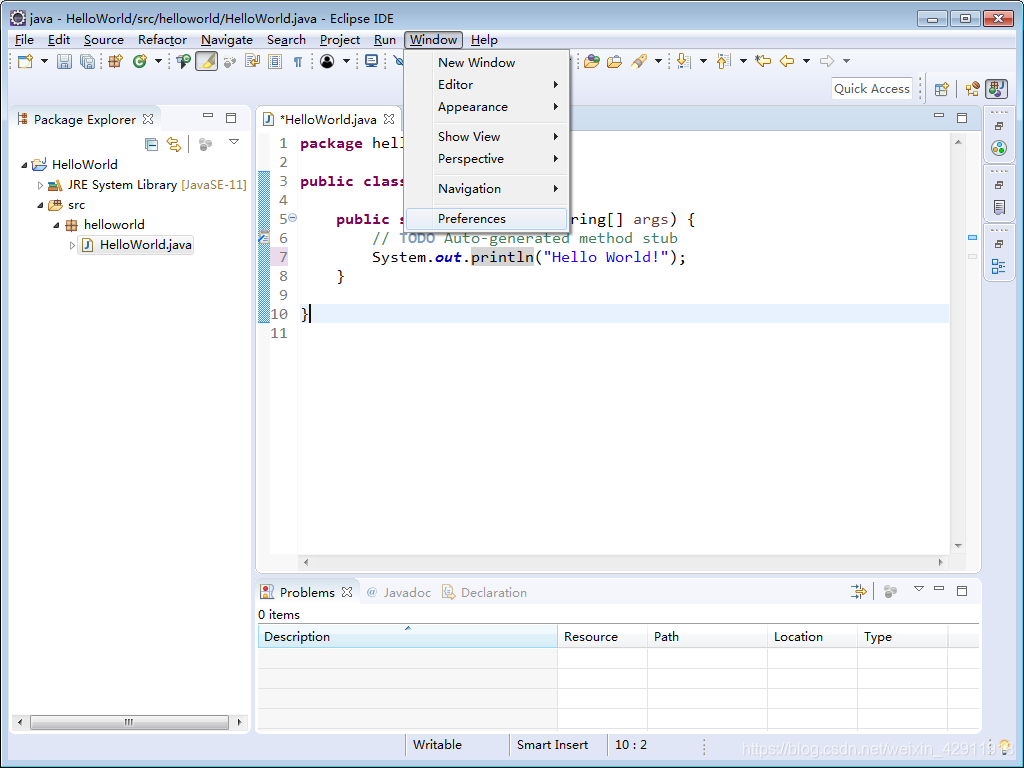The image size is (1024, 768).
Task: Toggle Mark Occurrences highlighter button
Action: (x=206, y=61)
